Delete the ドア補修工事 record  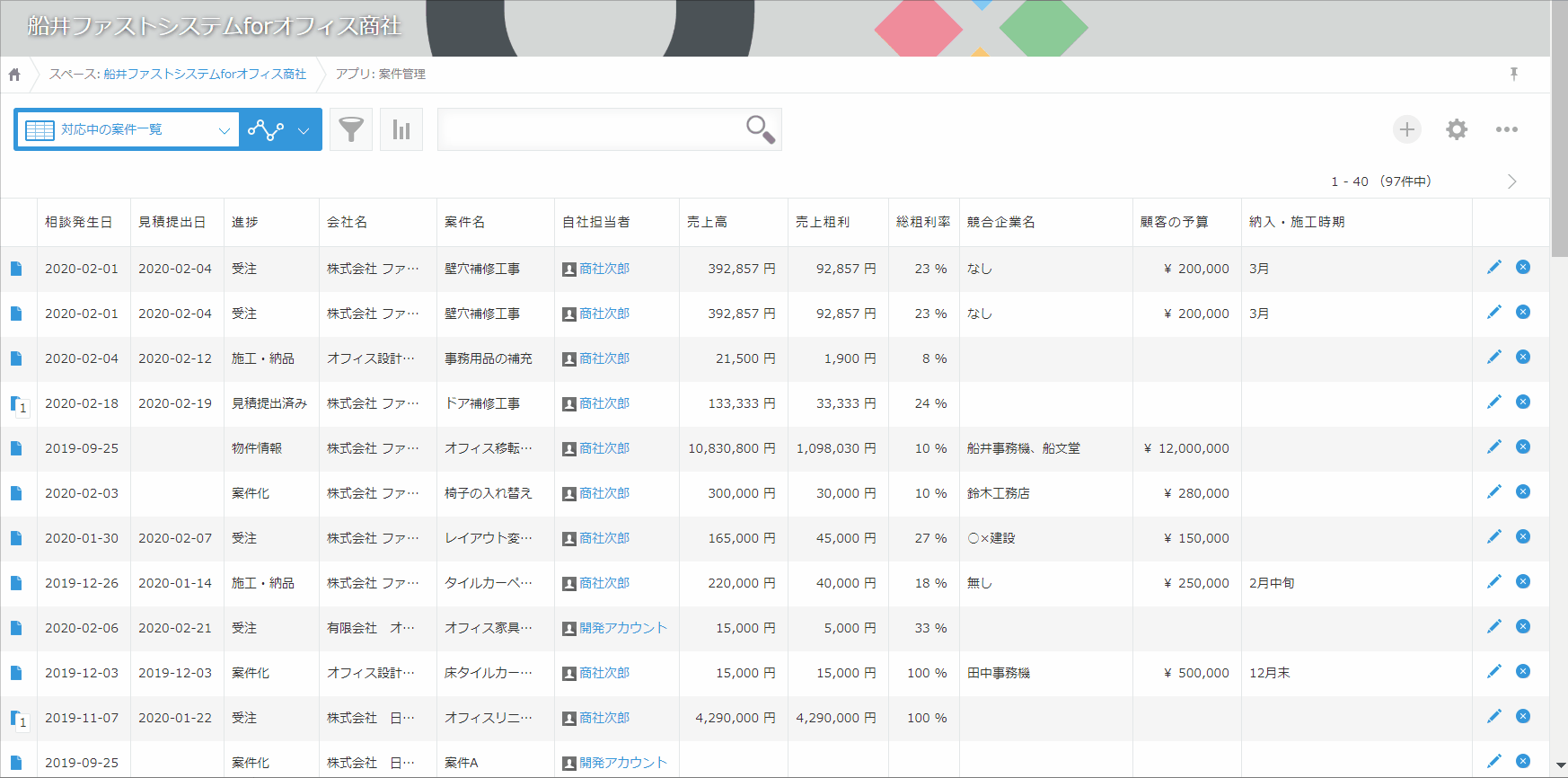pos(1523,402)
